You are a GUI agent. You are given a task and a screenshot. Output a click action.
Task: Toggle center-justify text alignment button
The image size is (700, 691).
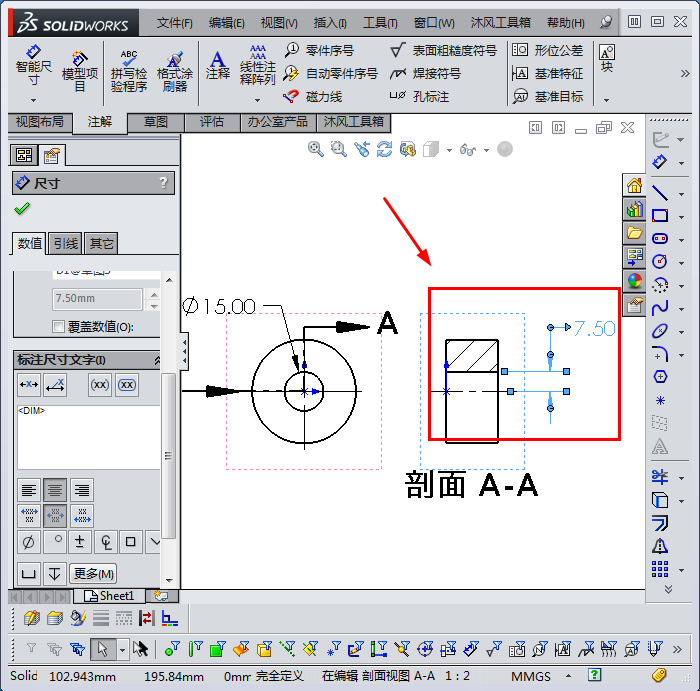56,490
